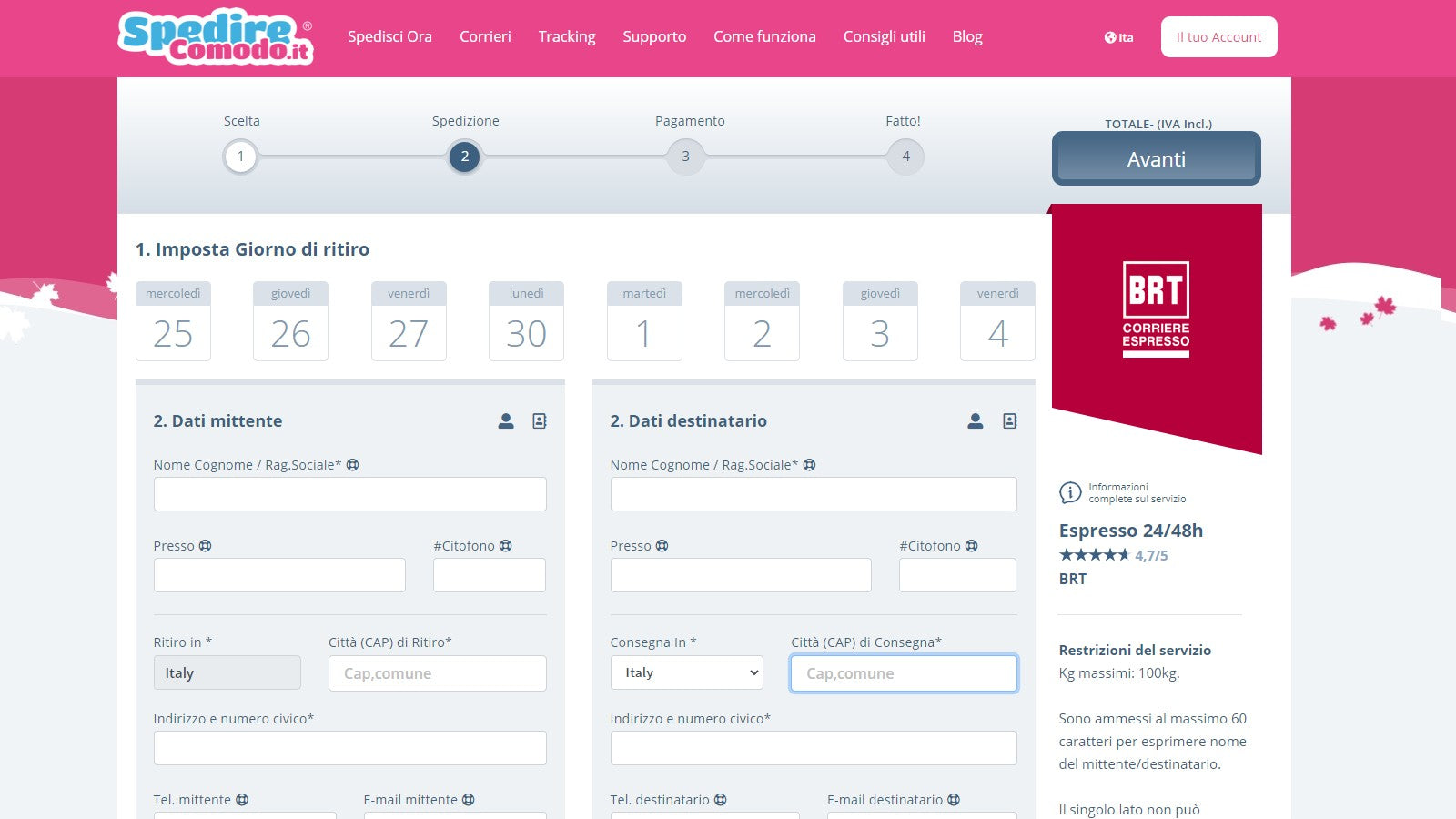The image size is (1456, 819).
Task: Focus recipient Presso field
Action: 741,575
